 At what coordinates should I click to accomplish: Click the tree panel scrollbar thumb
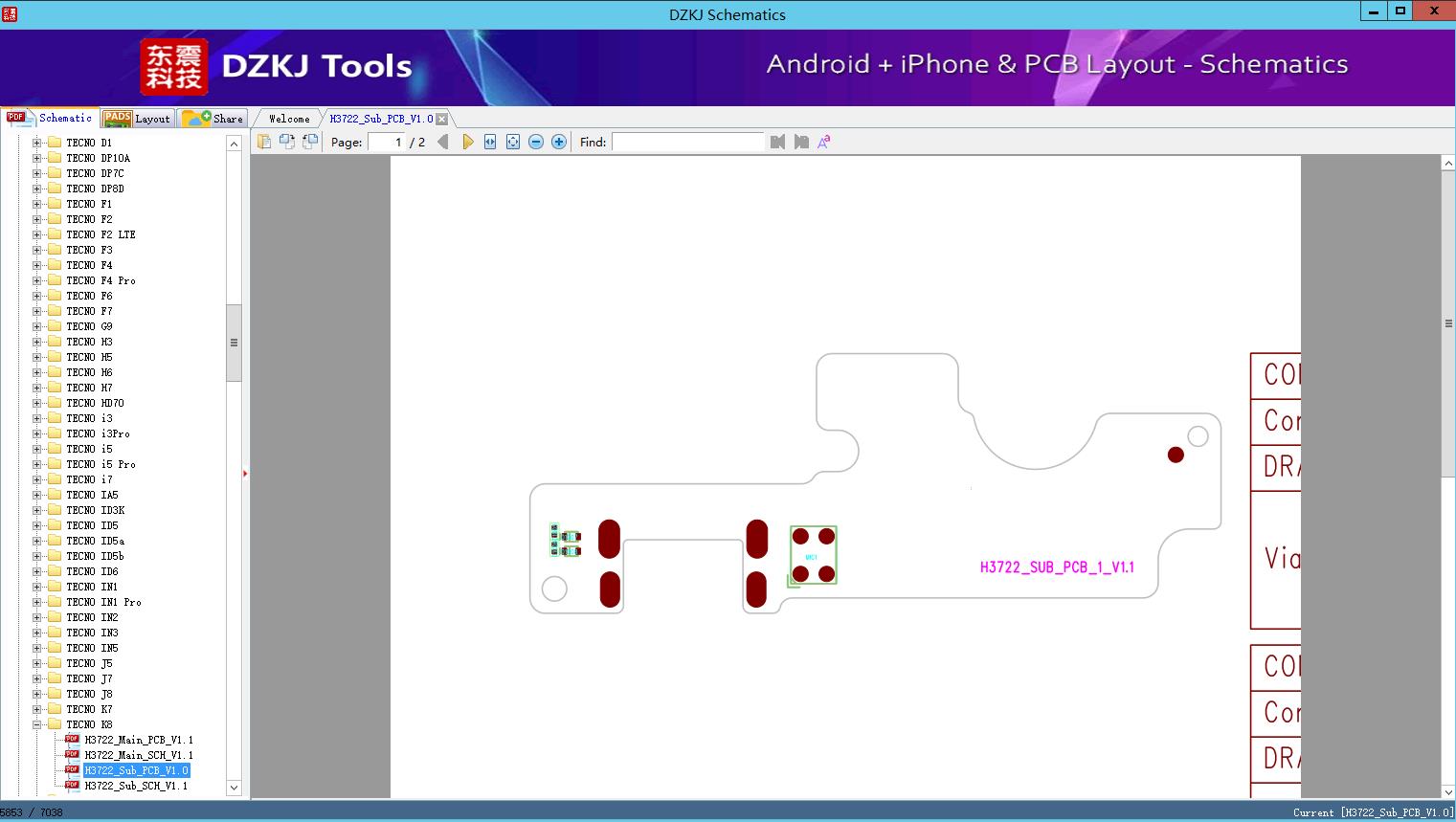tap(234, 343)
